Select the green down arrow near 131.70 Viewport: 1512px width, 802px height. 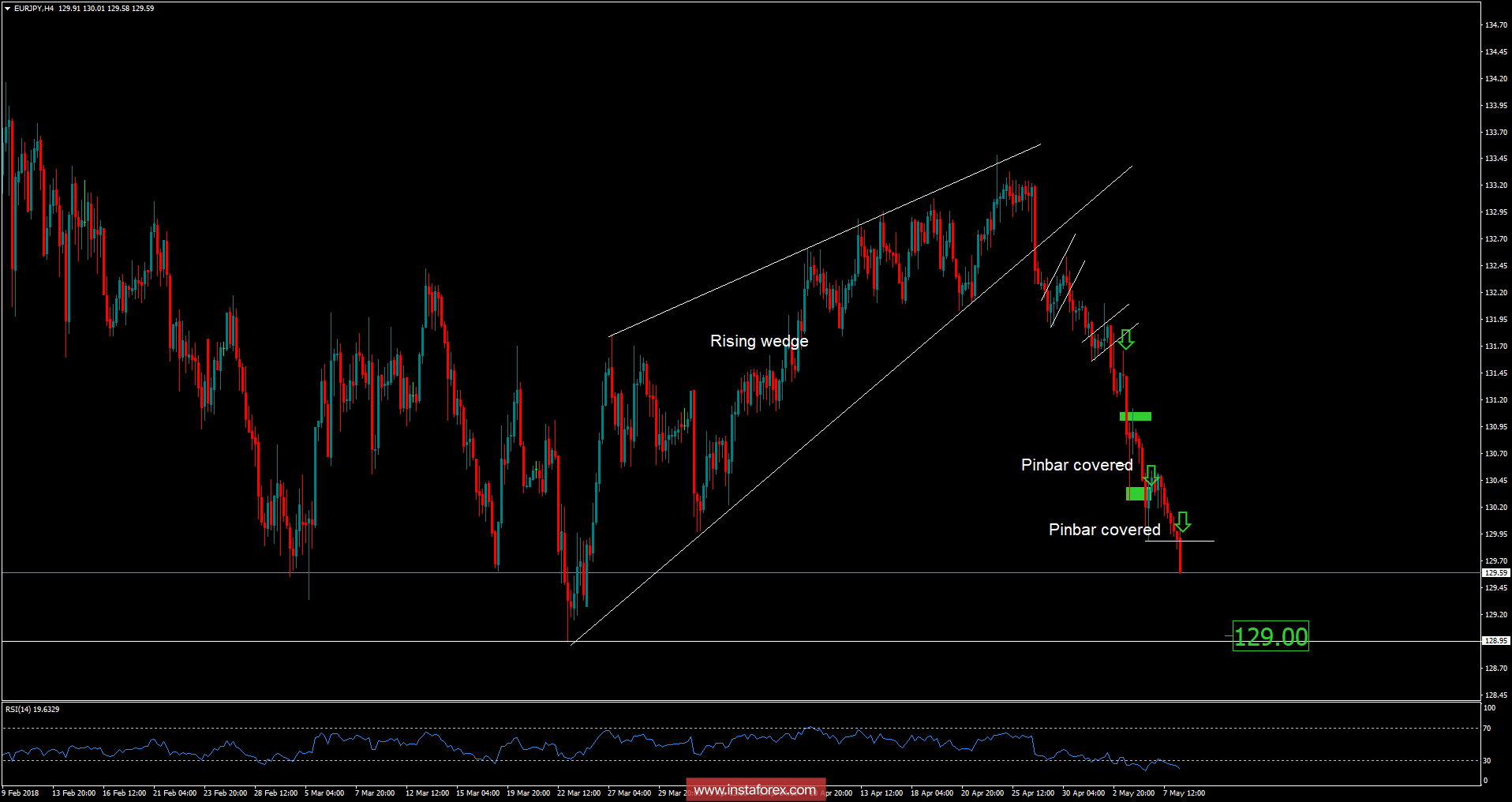[1126, 339]
